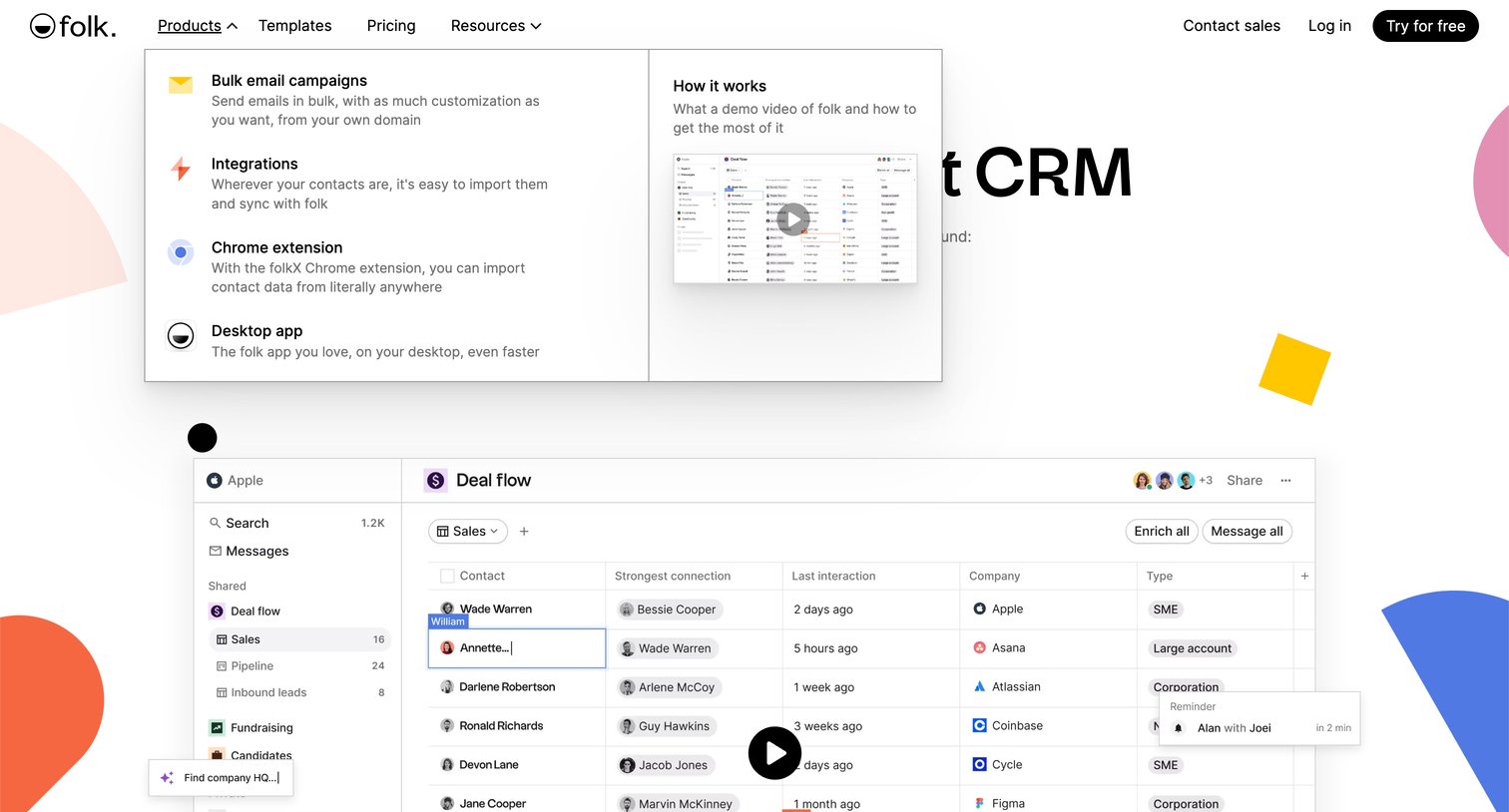Click the Arlene McCoy connection chip
Screen dimensions: 1509x812
669,687
